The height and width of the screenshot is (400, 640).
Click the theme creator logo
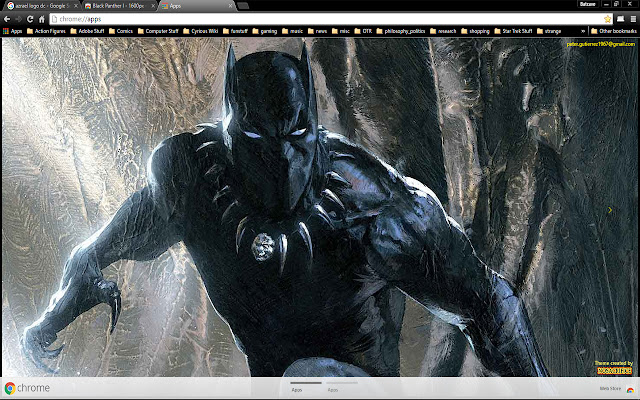click(x=614, y=371)
